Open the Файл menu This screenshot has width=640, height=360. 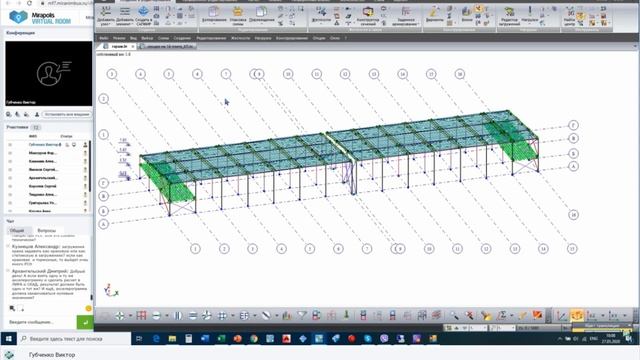point(104,38)
